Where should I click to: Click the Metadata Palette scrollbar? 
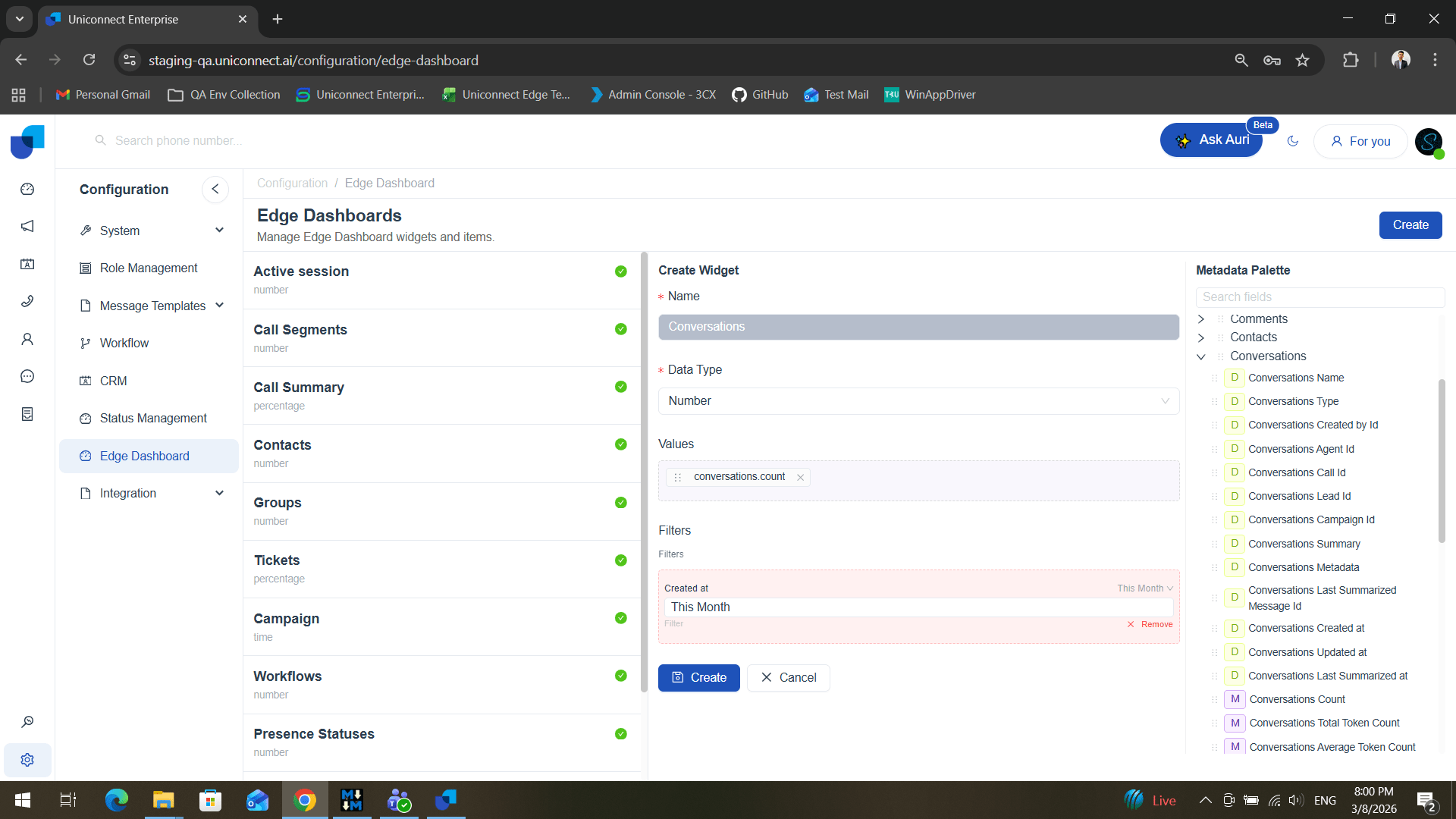tap(1442, 460)
